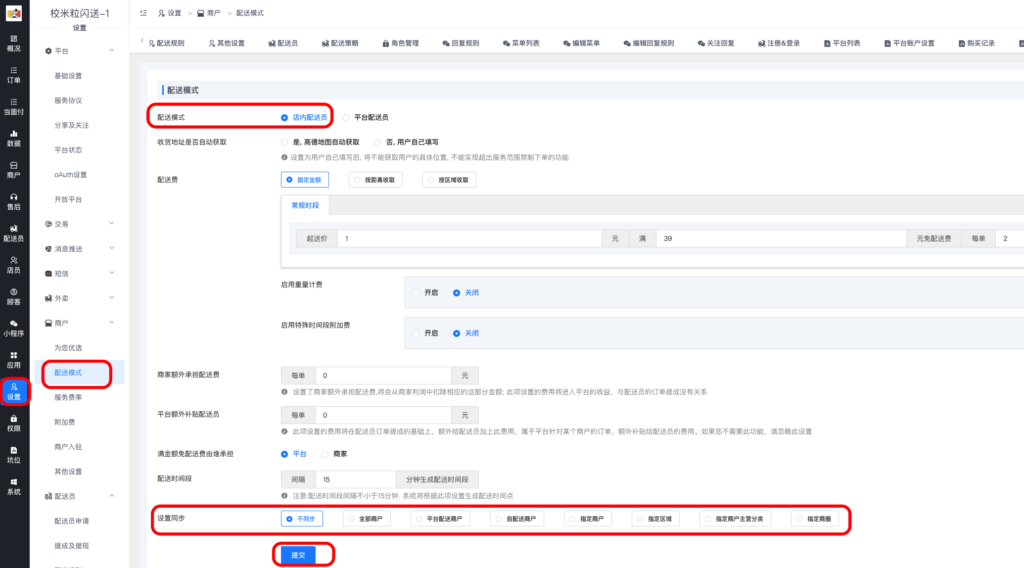Expand the 消息推送 sidebar group
Image resolution: width=1024 pixels, height=568 pixels.
point(112,249)
